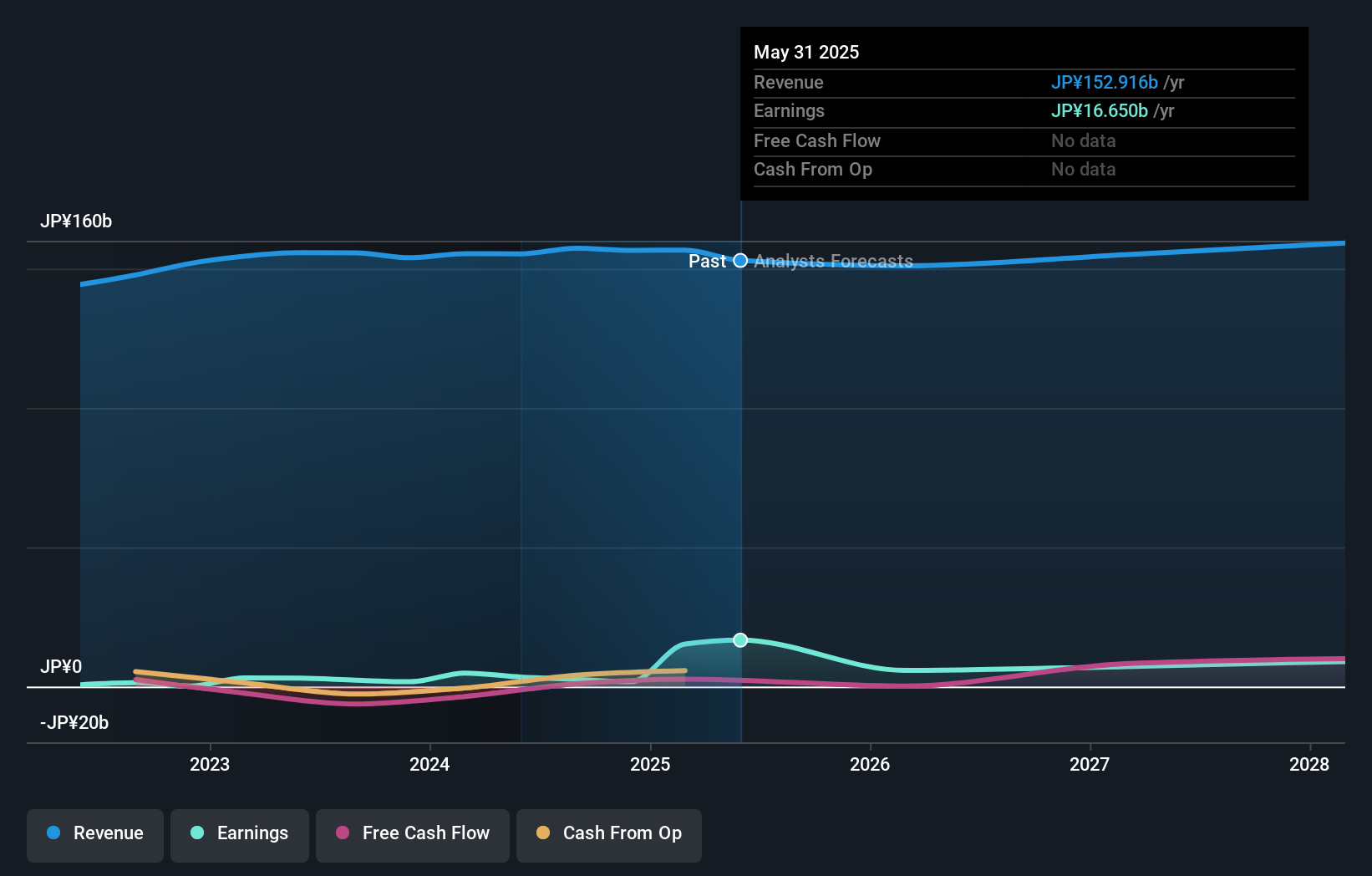Image resolution: width=1372 pixels, height=876 pixels.
Task: Click the tooltip Earnings row label
Action: [789, 111]
